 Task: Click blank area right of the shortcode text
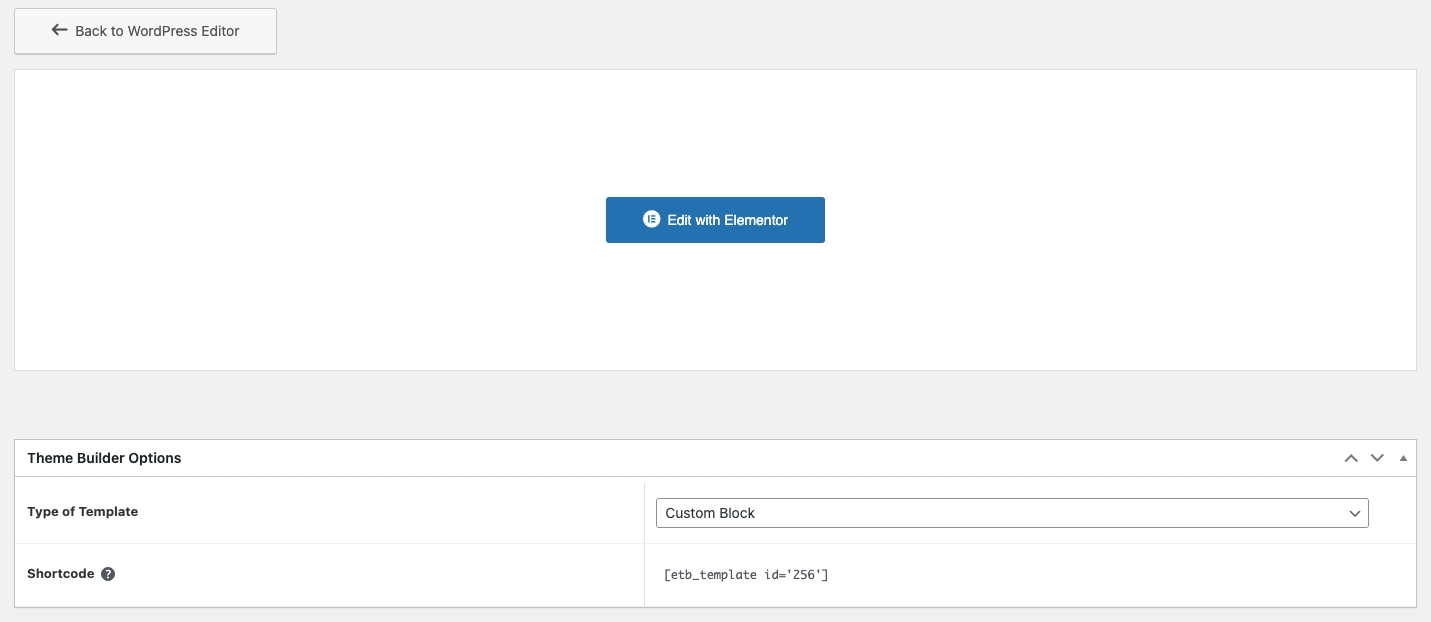(x=1100, y=575)
